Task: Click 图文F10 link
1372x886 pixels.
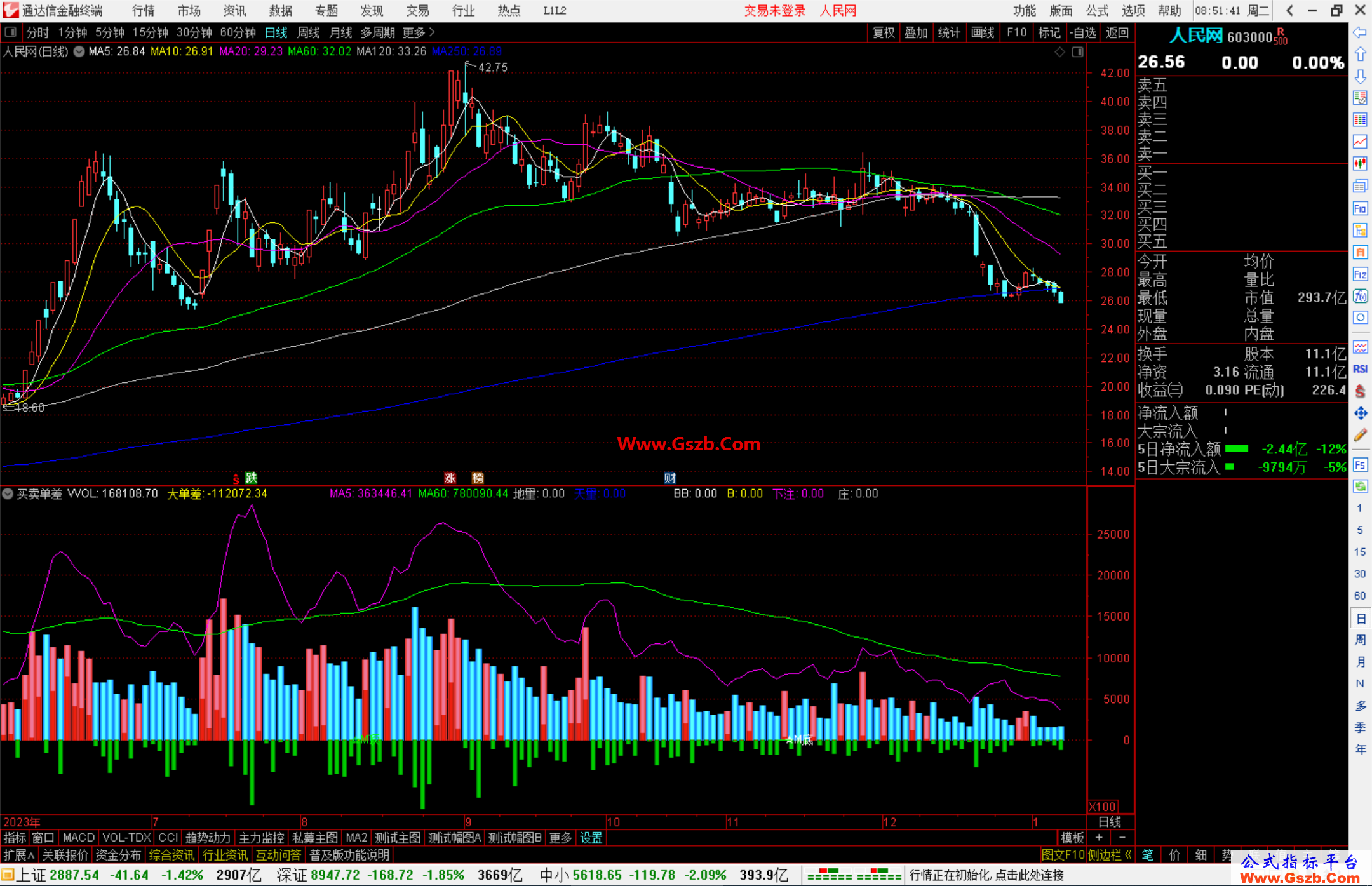Action: (1063, 855)
